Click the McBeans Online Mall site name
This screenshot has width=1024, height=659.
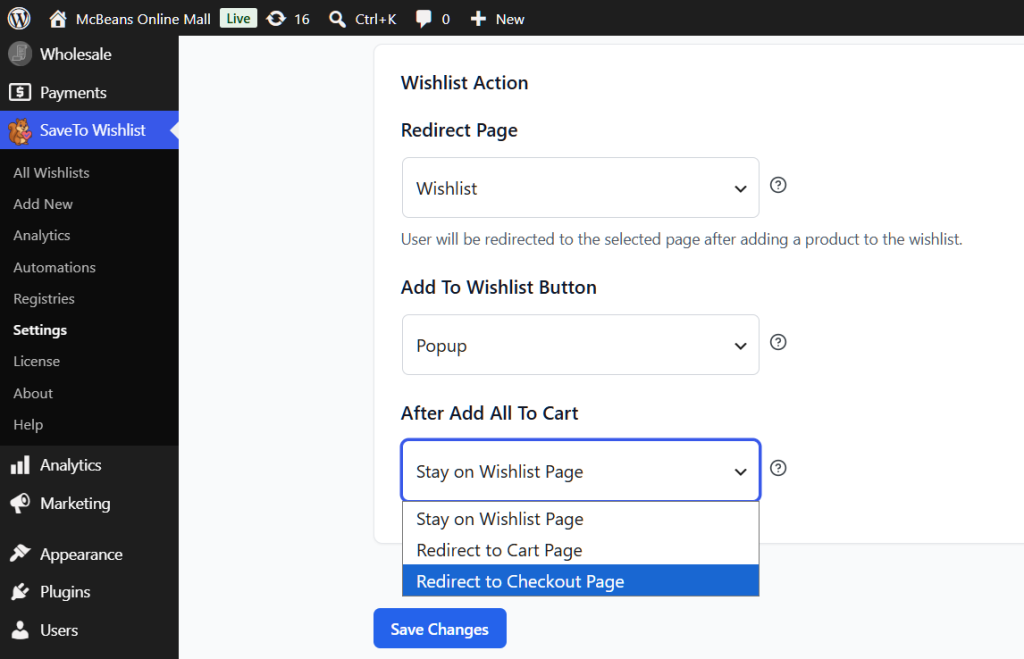[x=143, y=19]
